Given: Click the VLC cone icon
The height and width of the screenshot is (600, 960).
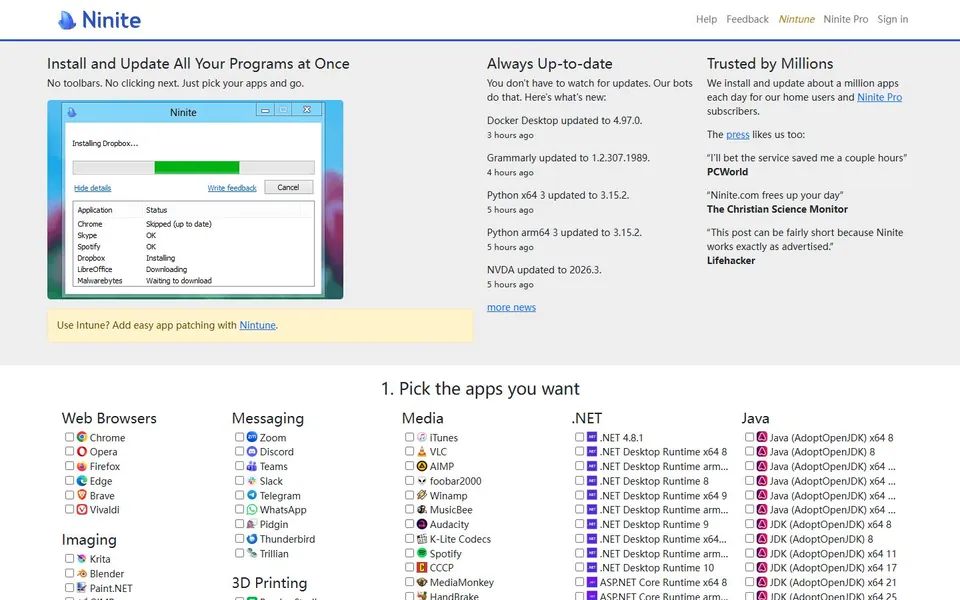Looking at the screenshot, I should (x=422, y=451).
